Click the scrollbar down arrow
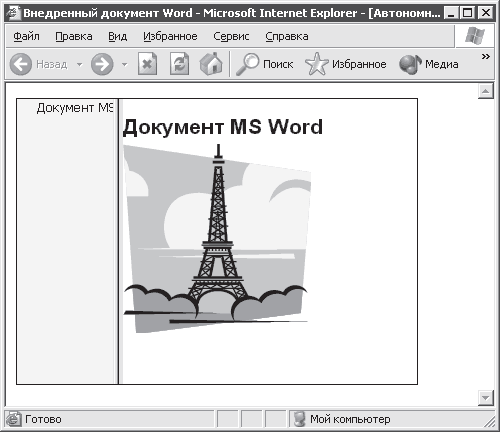This screenshot has width=500, height=432. pyautogui.click(x=486, y=398)
